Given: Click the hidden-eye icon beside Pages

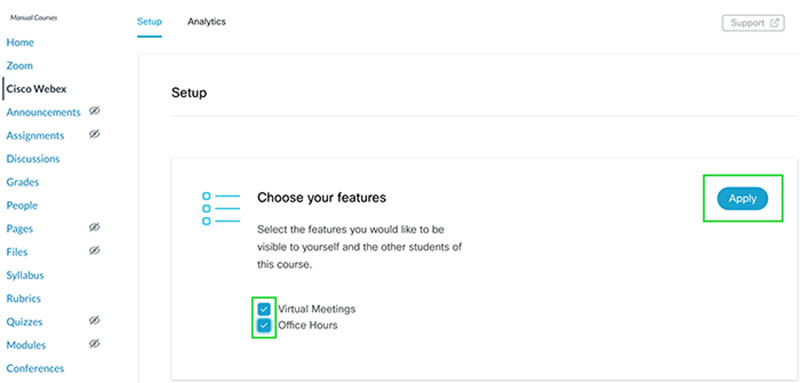Looking at the screenshot, I should click(94, 227).
